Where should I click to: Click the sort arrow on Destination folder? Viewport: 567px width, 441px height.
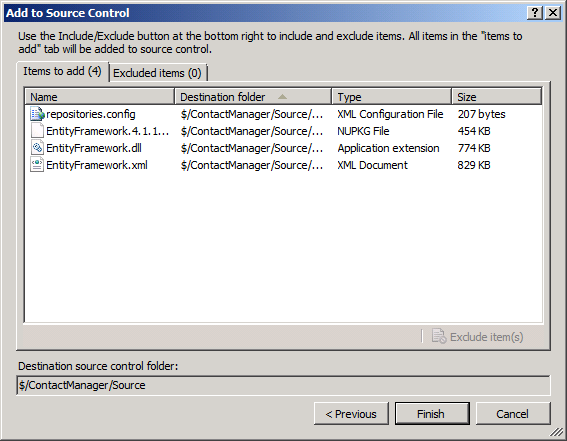pos(282,97)
